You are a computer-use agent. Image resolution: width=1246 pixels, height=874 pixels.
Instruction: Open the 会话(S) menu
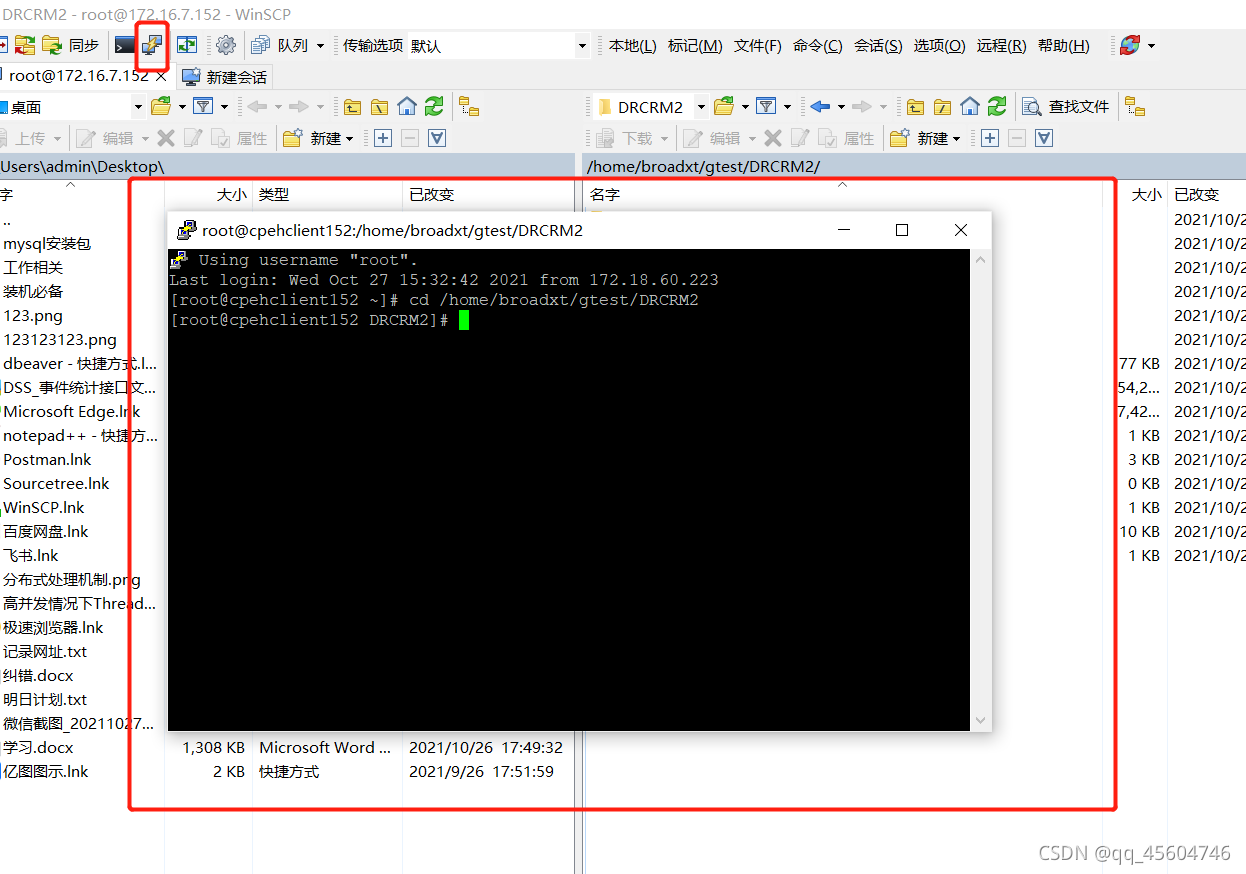click(x=878, y=45)
